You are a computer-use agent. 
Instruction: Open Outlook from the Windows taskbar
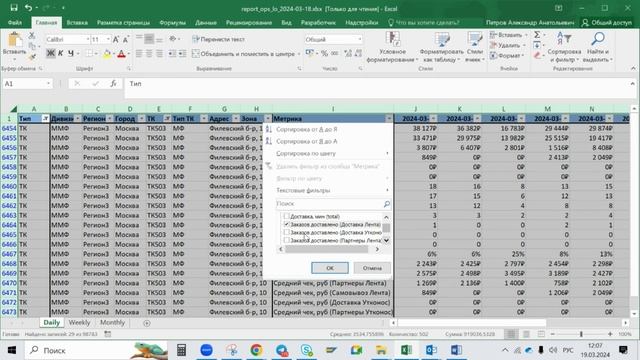coord(431,350)
